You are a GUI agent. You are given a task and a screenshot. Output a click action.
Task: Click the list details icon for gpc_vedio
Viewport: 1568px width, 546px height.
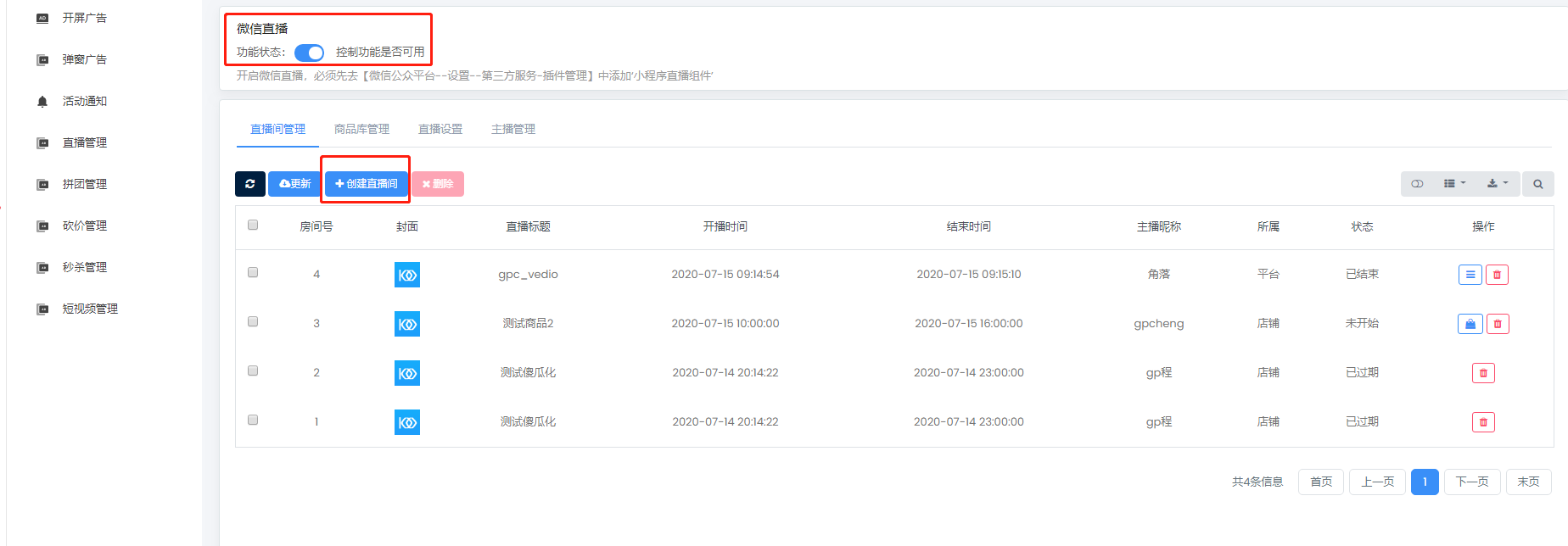click(1470, 275)
